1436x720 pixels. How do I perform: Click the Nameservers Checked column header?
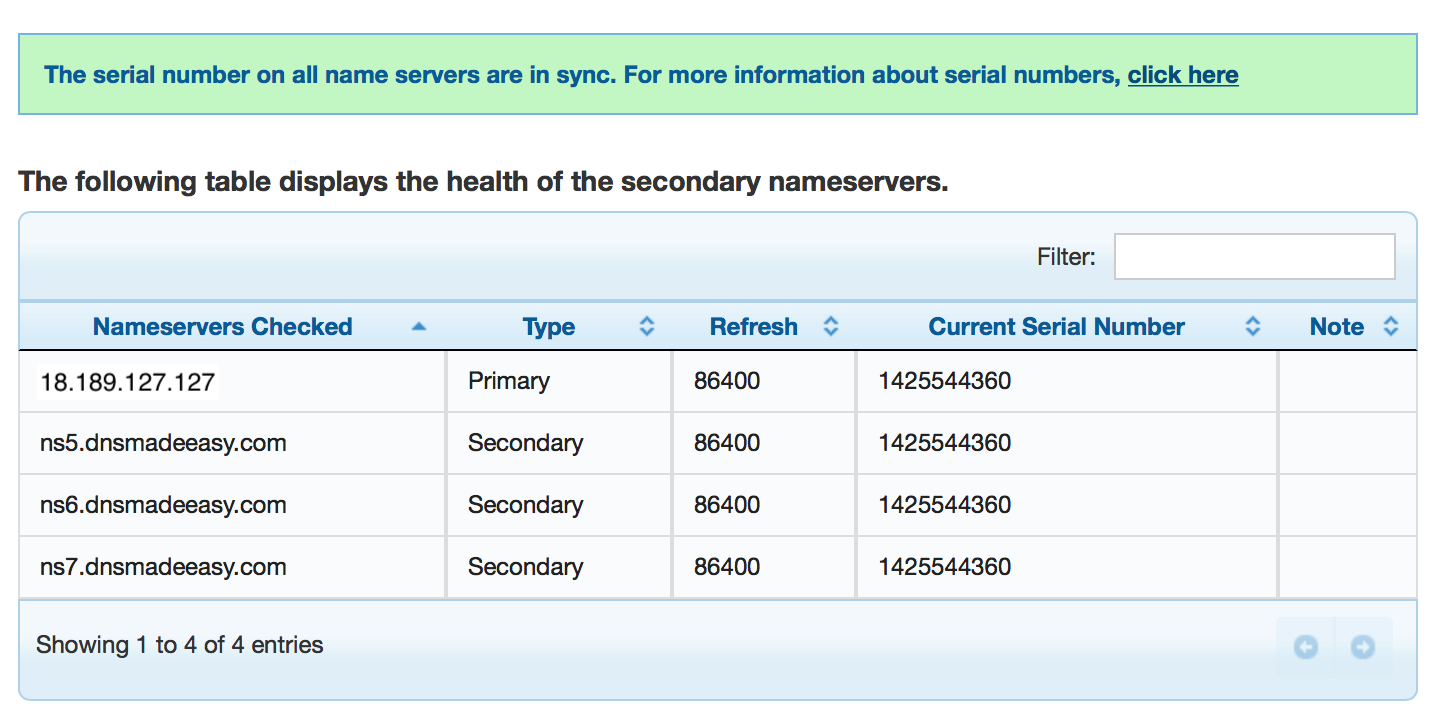(222, 326)
